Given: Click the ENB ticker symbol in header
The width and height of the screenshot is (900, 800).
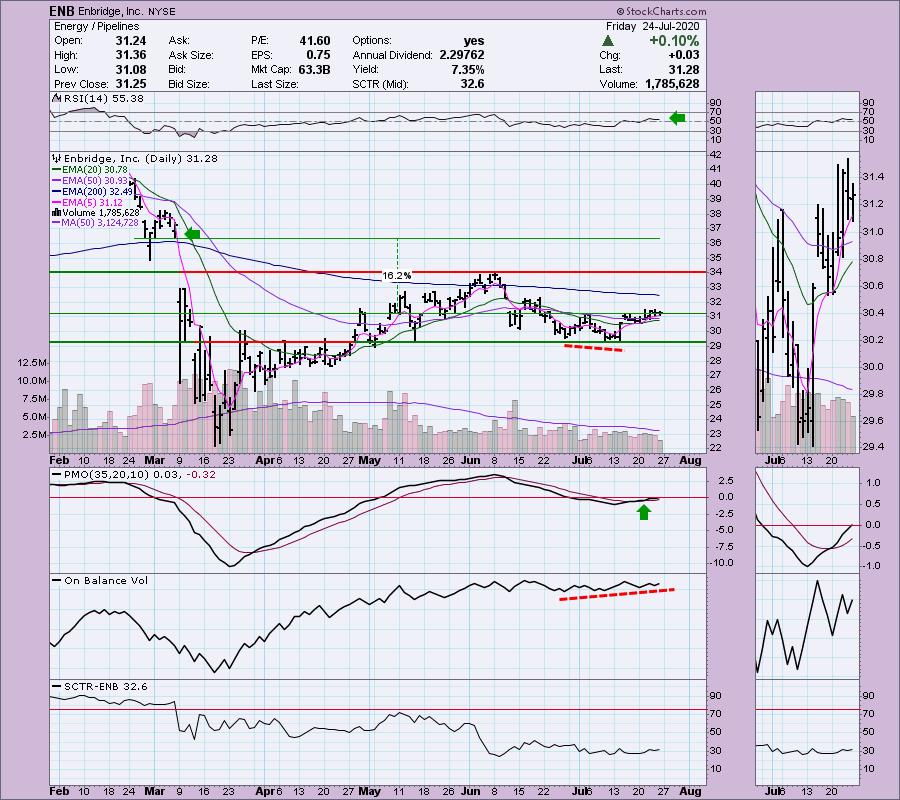Looking at the screenshot, I should pyautogui.click(x=62, y=10).
